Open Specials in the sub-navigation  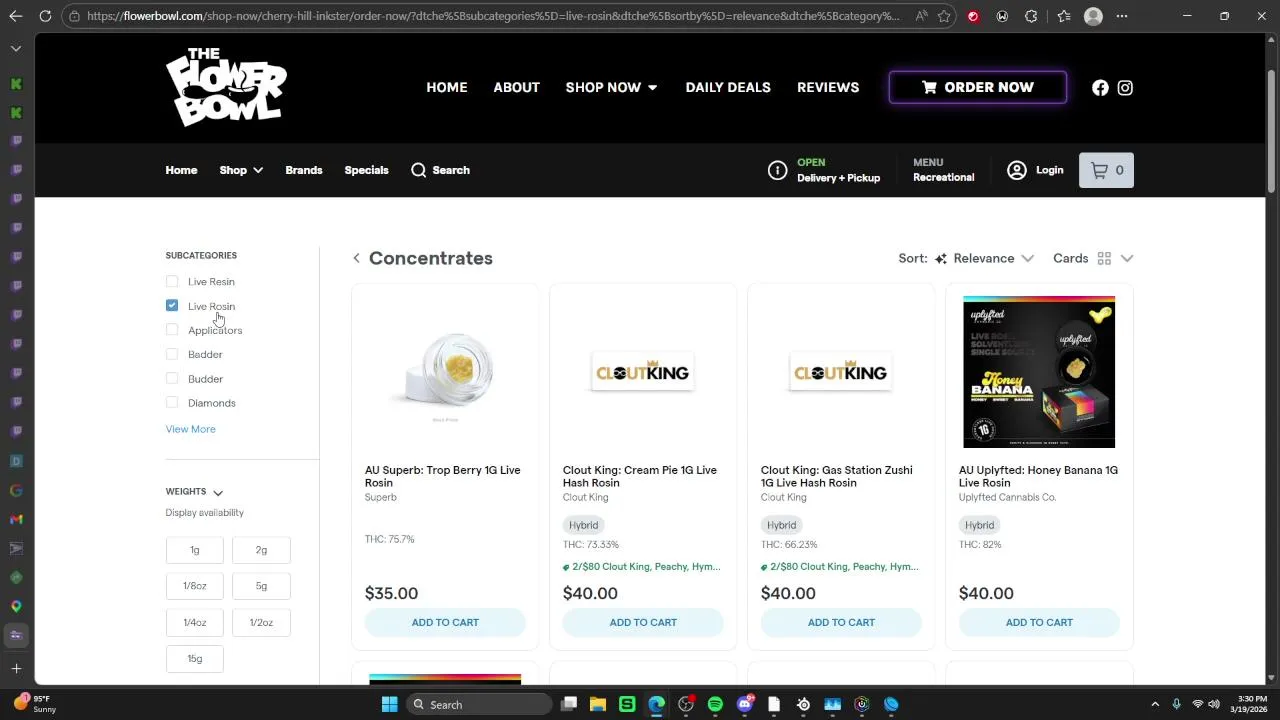366,170
